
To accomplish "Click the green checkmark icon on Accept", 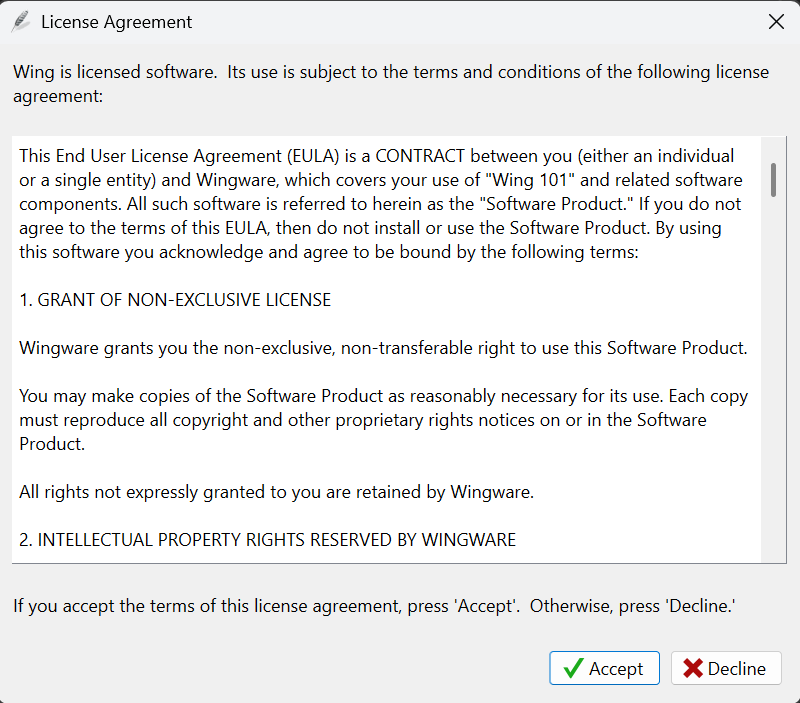I will click(573, 668).
